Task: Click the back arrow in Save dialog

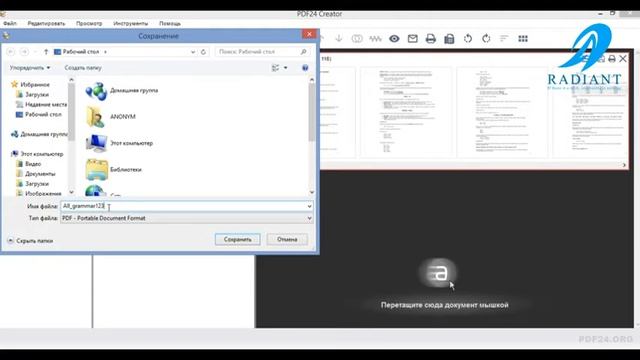Action: (x=11, y=52)
